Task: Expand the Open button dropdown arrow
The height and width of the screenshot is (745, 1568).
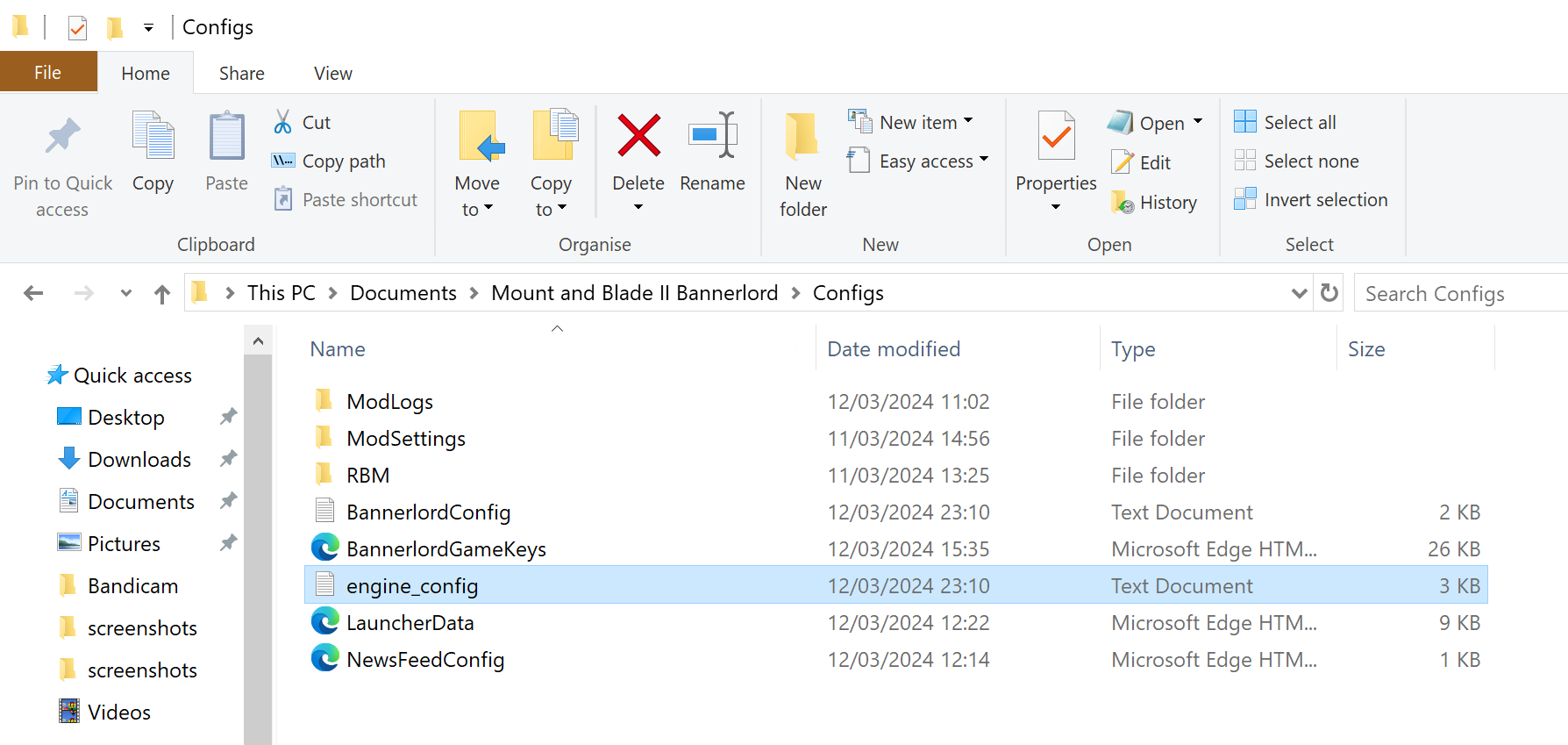Action: coord(1198,122)
